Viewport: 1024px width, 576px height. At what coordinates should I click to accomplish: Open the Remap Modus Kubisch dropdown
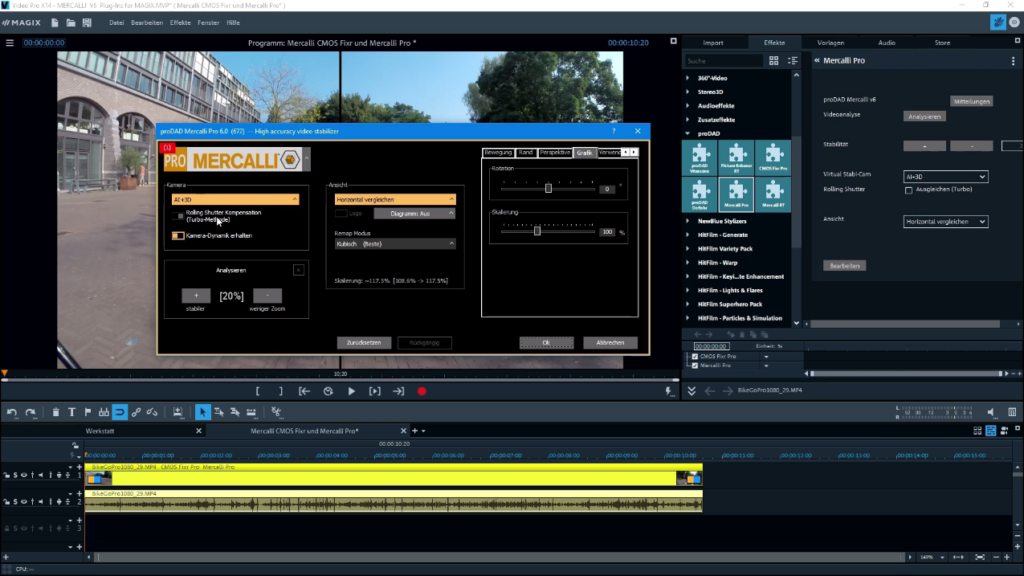pyautogui.click(x=395, y=244)
